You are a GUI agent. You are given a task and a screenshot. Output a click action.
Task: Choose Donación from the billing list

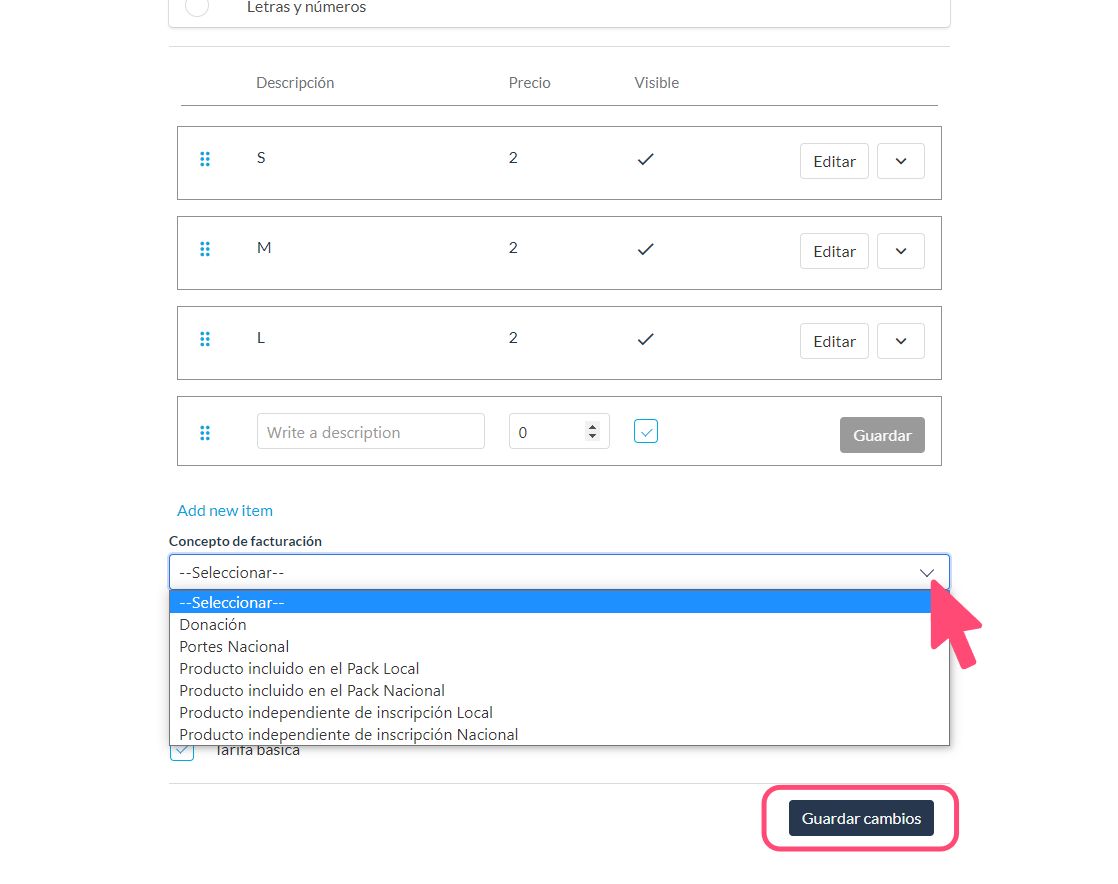pos(213,625)
